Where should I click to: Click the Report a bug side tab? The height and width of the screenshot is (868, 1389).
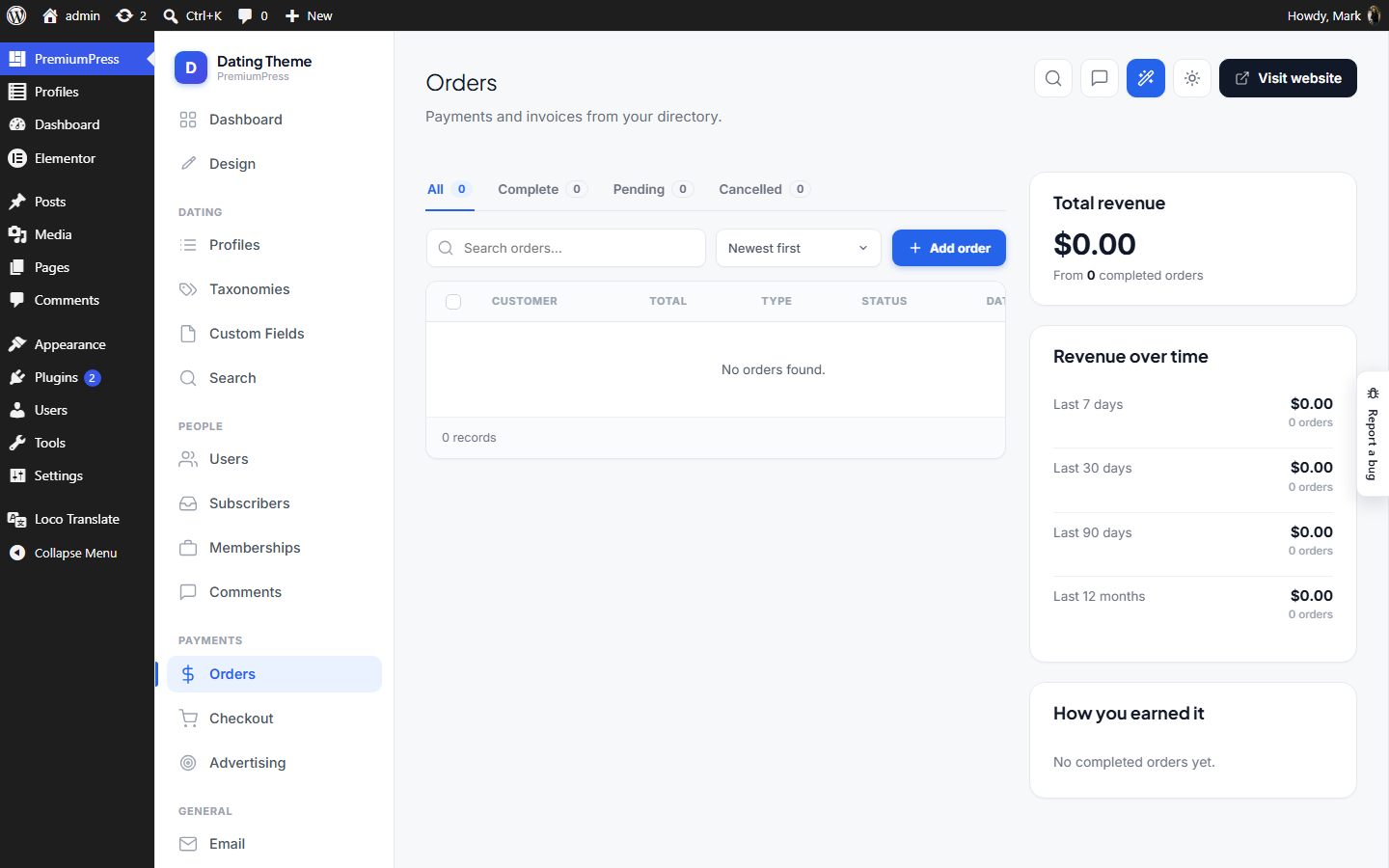1373,434
